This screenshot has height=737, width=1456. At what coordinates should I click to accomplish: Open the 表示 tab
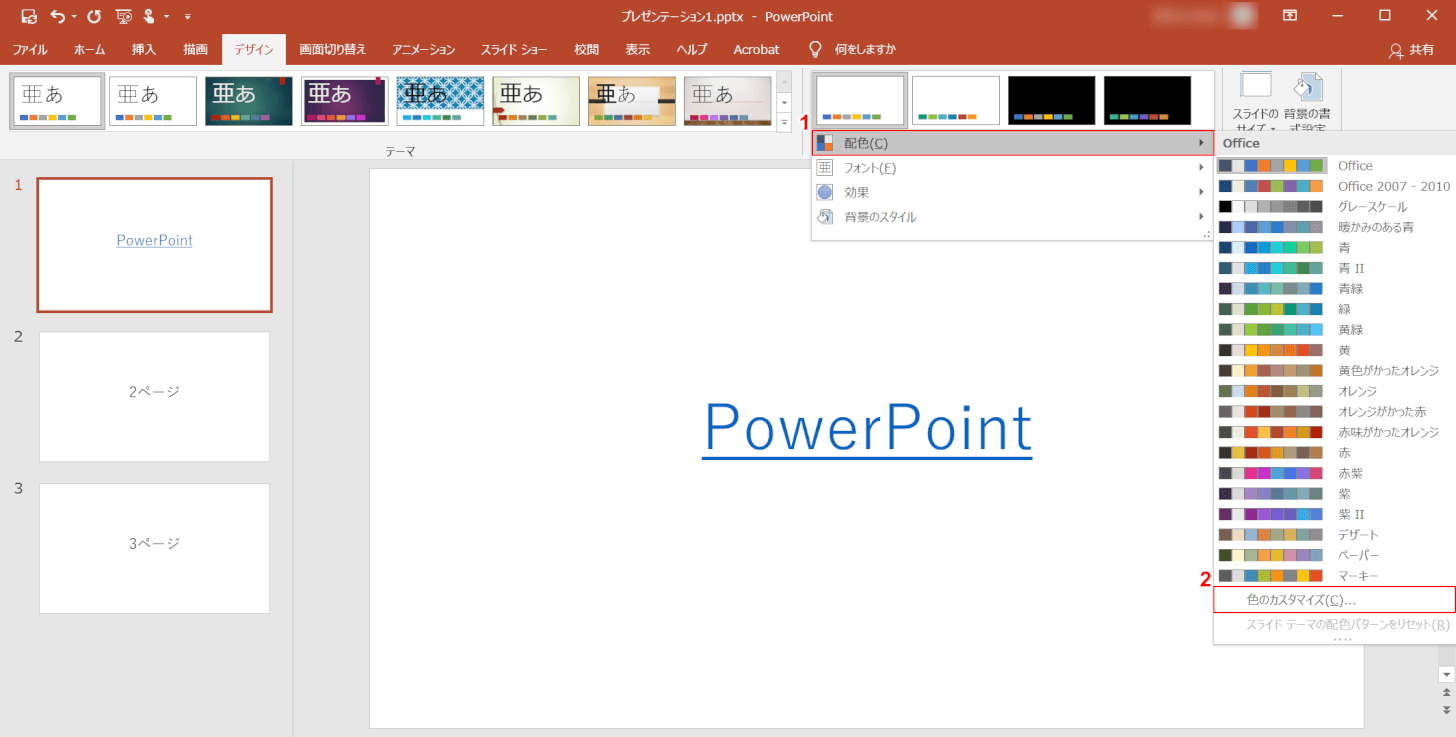[638, 49]
